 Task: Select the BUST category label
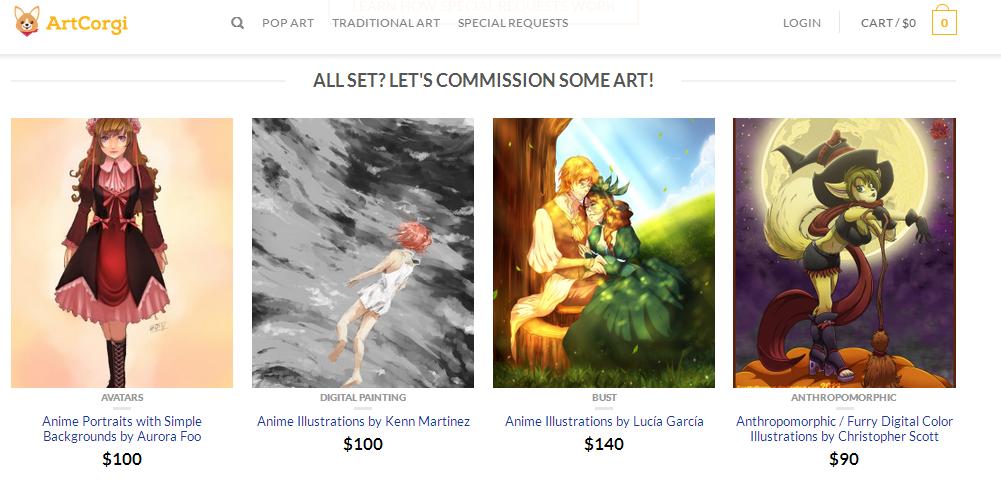pyautogui.click(x=604, y=397)
